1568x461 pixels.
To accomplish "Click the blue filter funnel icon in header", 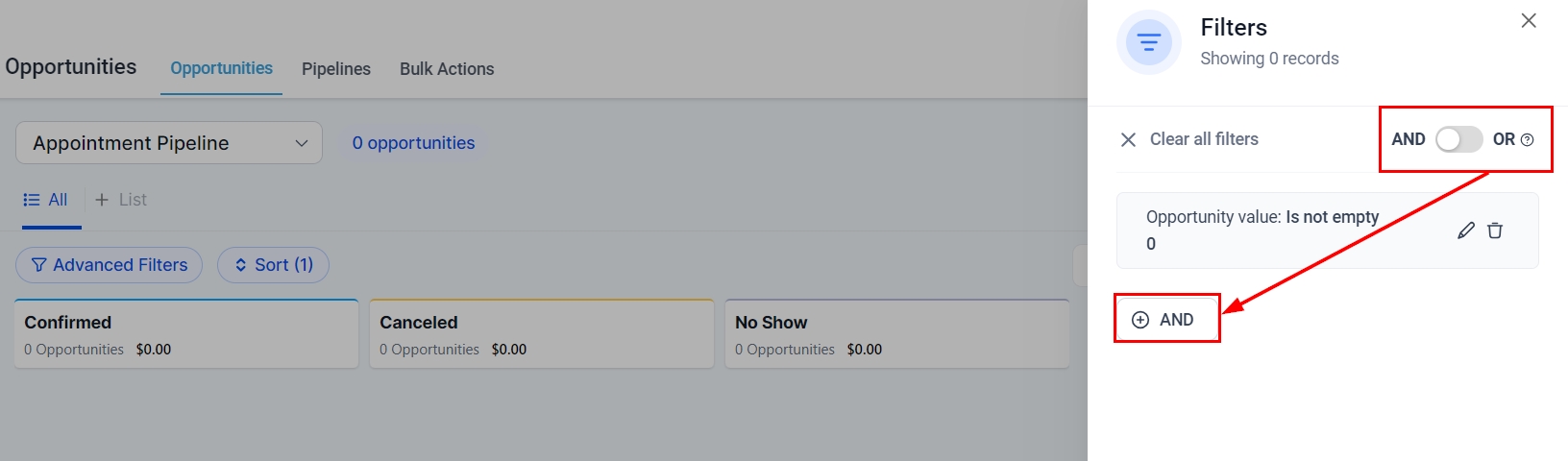I will pos(1148,42).
